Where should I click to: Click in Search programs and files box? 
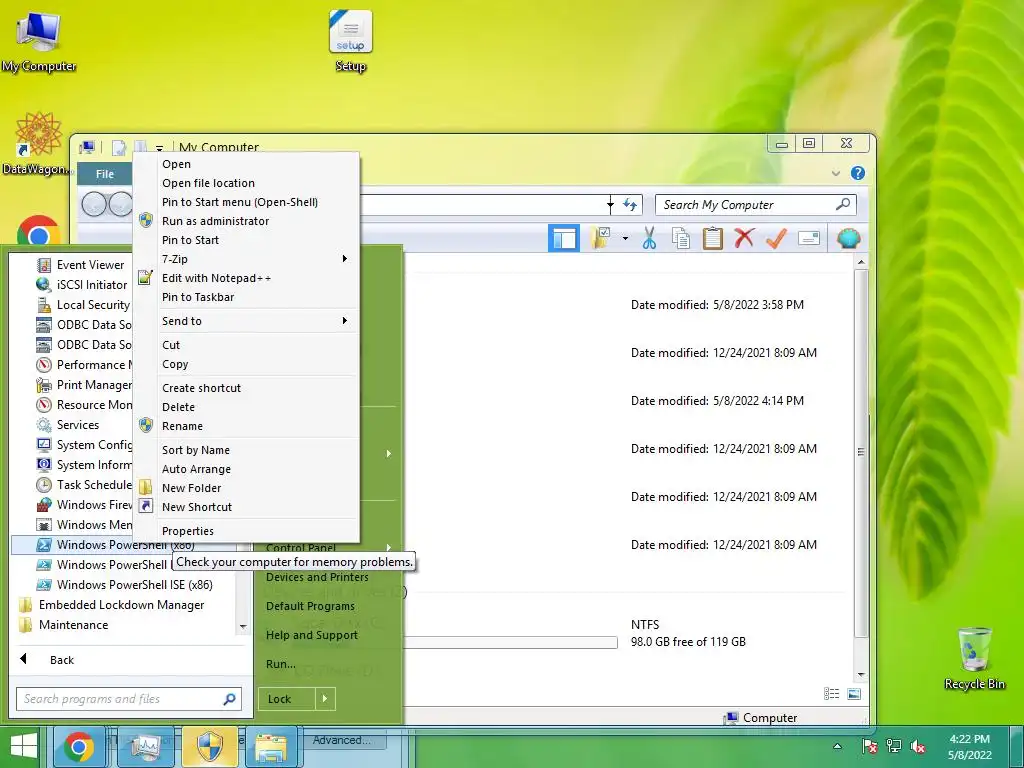tap(129, 699)
